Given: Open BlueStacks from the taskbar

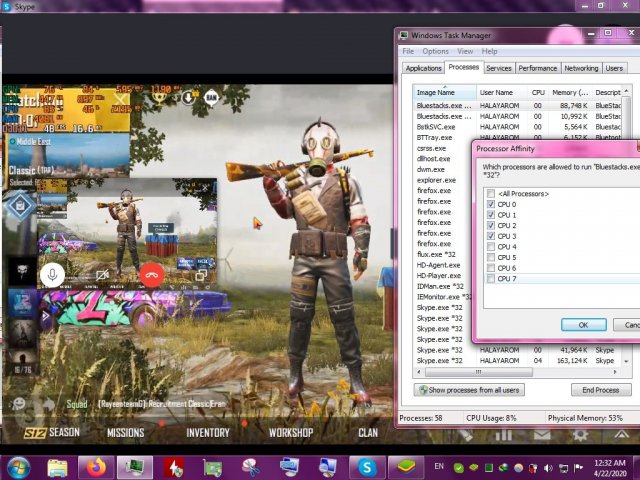Looking at the screenshot, I should tap(405, 467).
